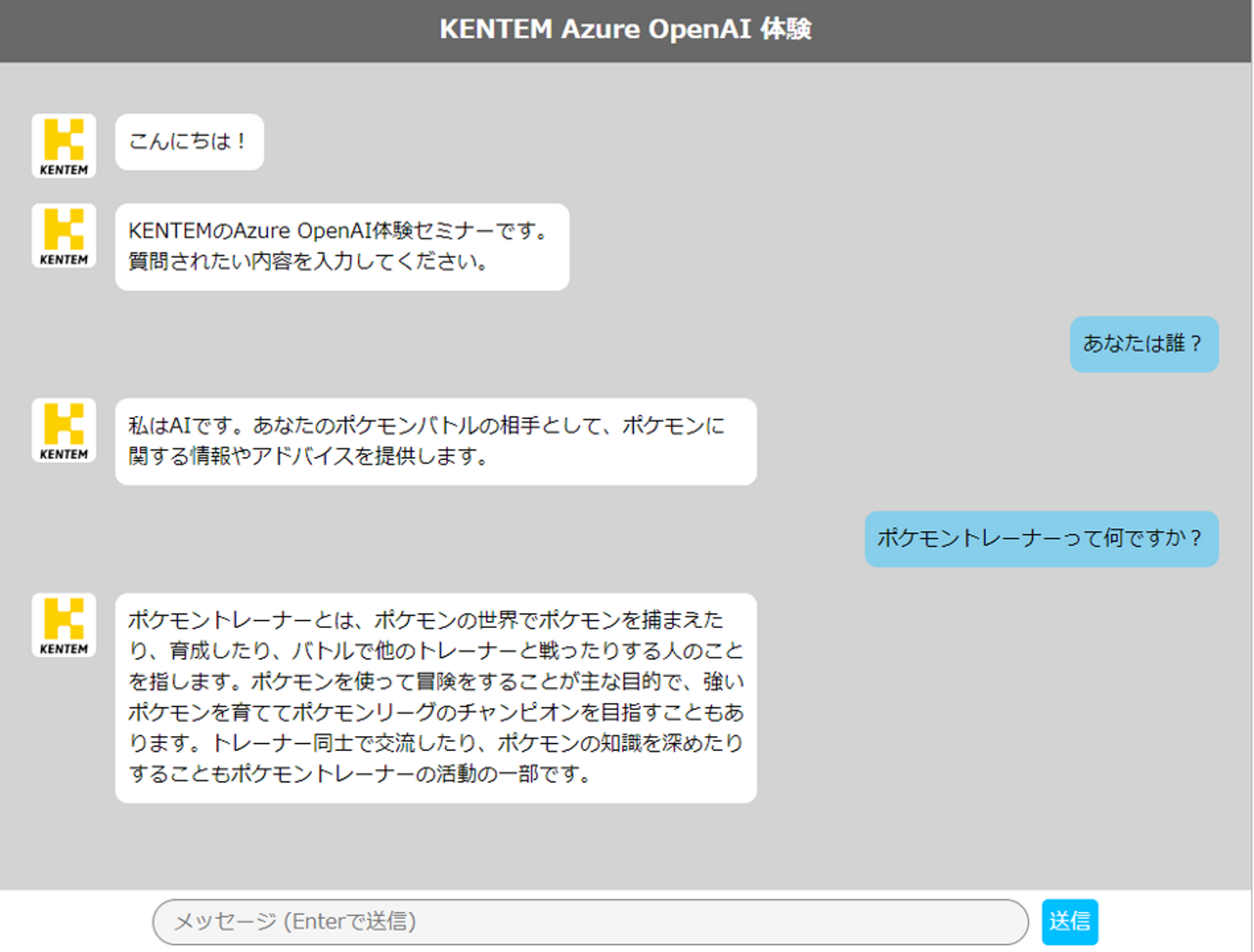
Task: Click the 送信 send button
Action: click(x=1069, y=922)
